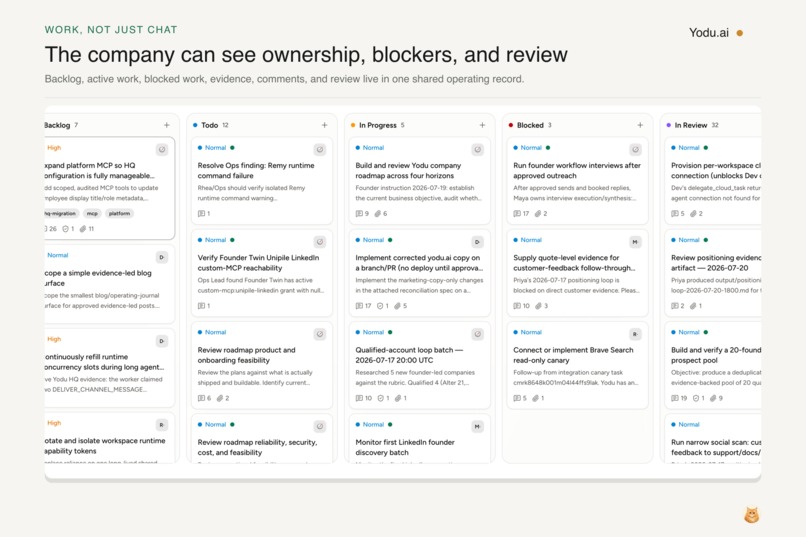Click the green status dot on Resolve Ops card
The height and width of the screenshot is (537, 806).
tap(232, 147)
